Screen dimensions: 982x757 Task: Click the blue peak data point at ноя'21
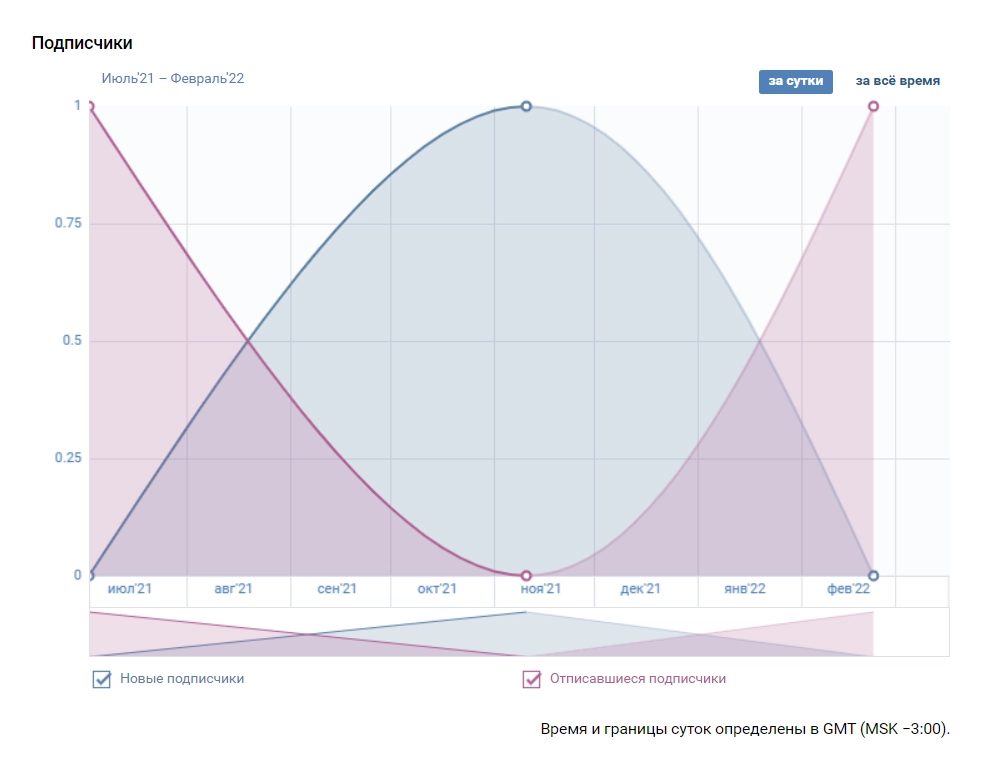pyautogui.click(x=526, y=106)
